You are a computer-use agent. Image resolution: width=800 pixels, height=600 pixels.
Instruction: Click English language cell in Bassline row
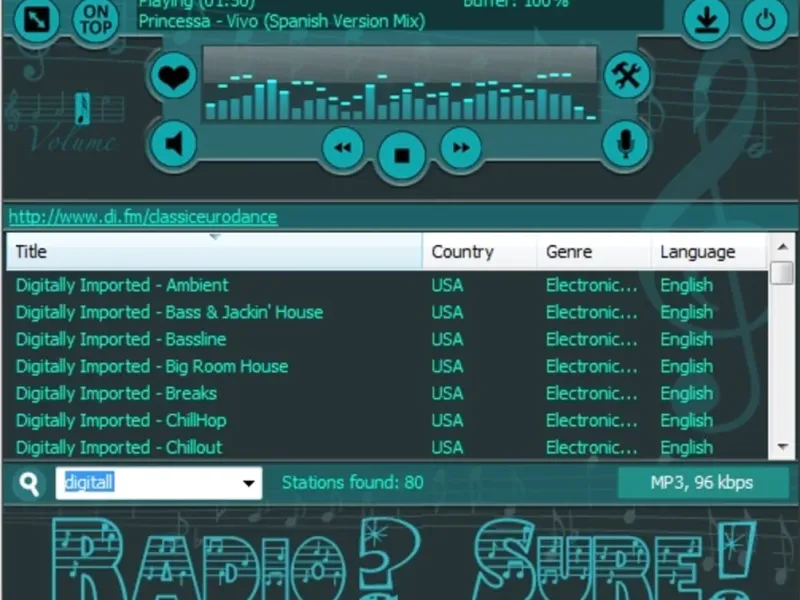click(x=687, y=339)
